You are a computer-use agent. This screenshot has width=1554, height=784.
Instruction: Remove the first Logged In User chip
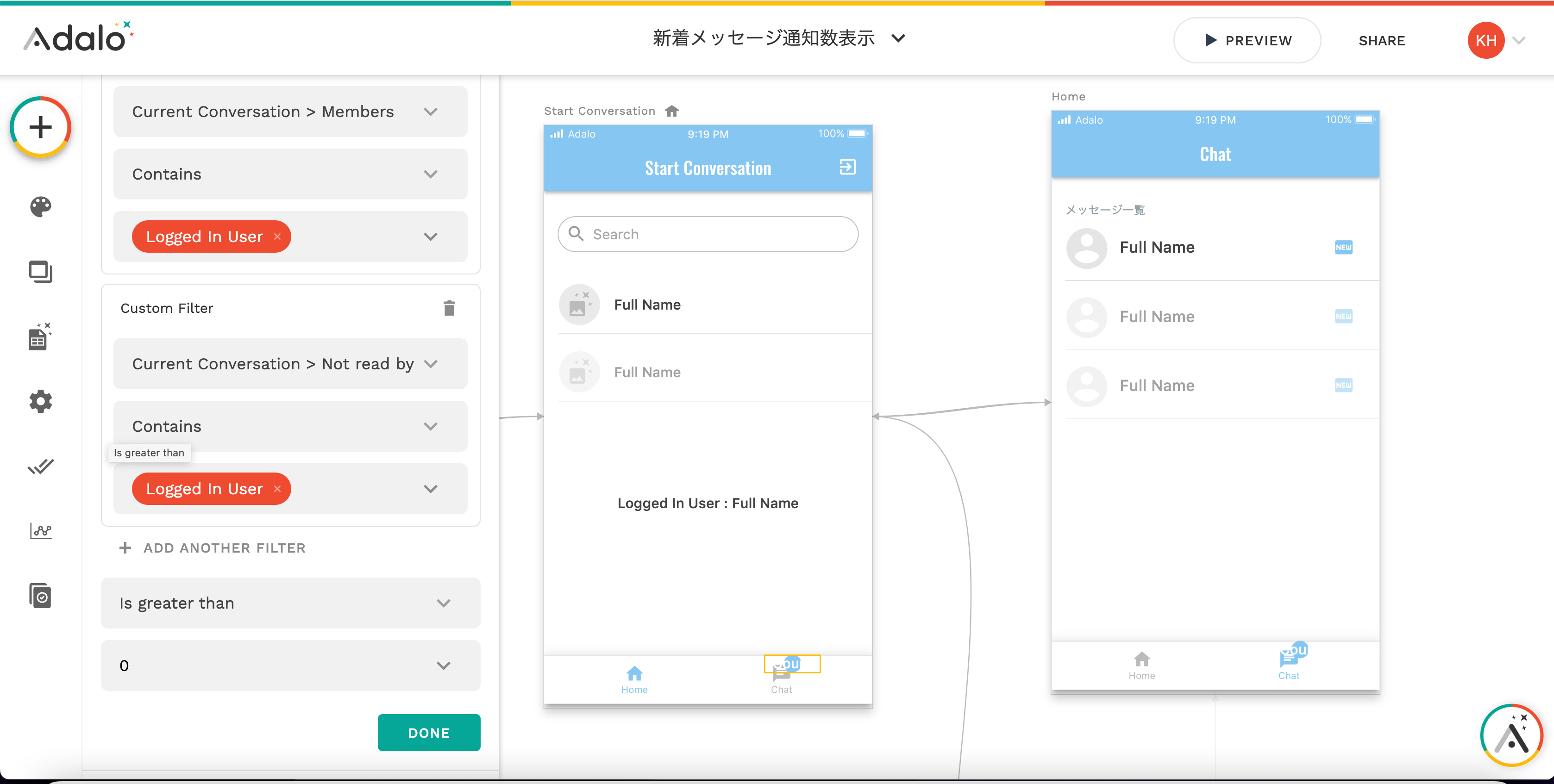point(277,236)
